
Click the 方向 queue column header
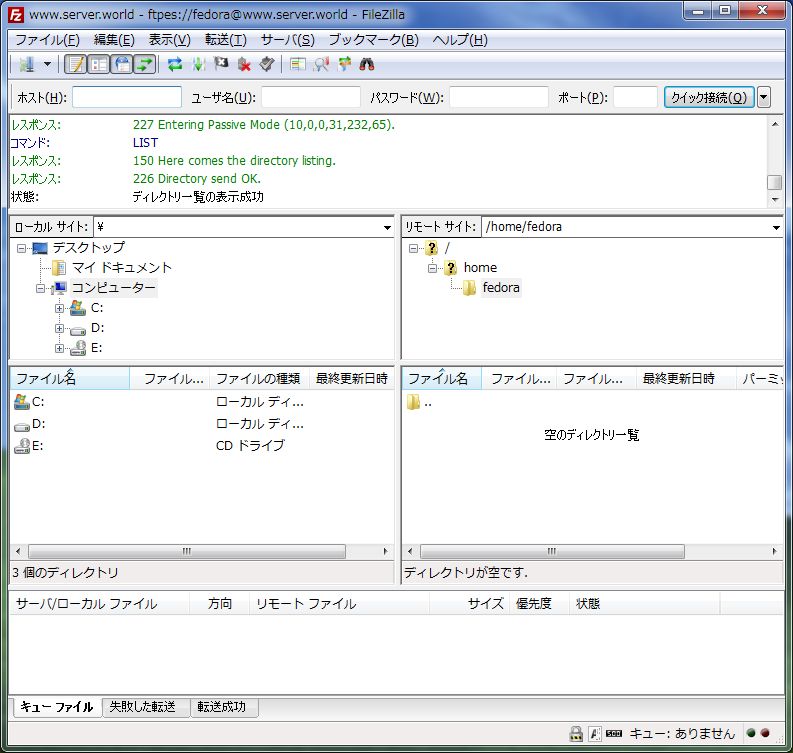pyautogui.click(x=219, y=603)
